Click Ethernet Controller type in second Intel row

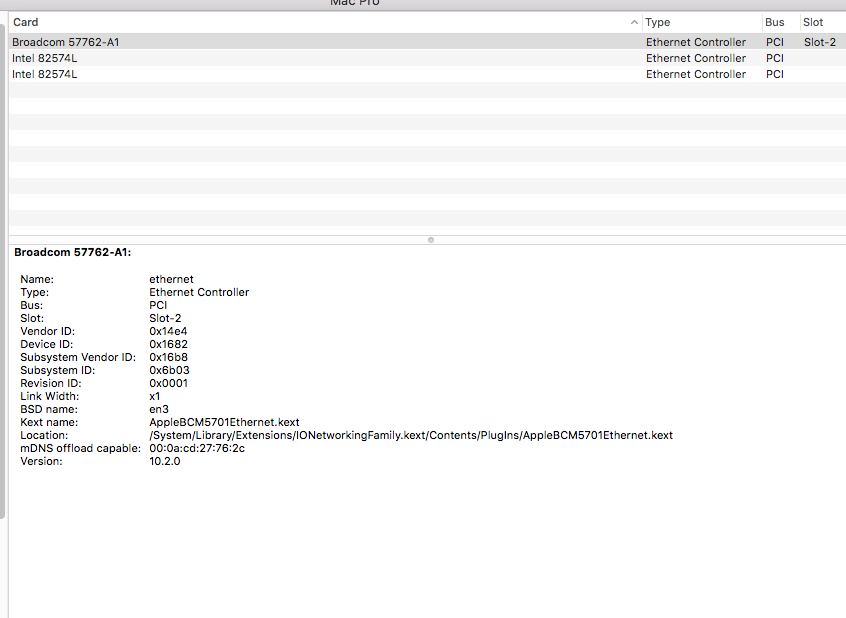[696, 74]
